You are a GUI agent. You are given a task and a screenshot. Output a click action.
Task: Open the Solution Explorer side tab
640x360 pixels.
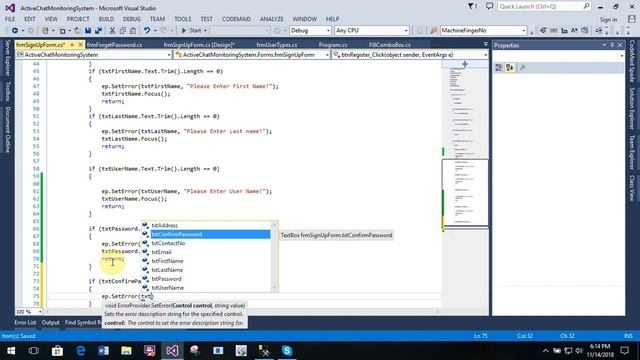point(632,109)
